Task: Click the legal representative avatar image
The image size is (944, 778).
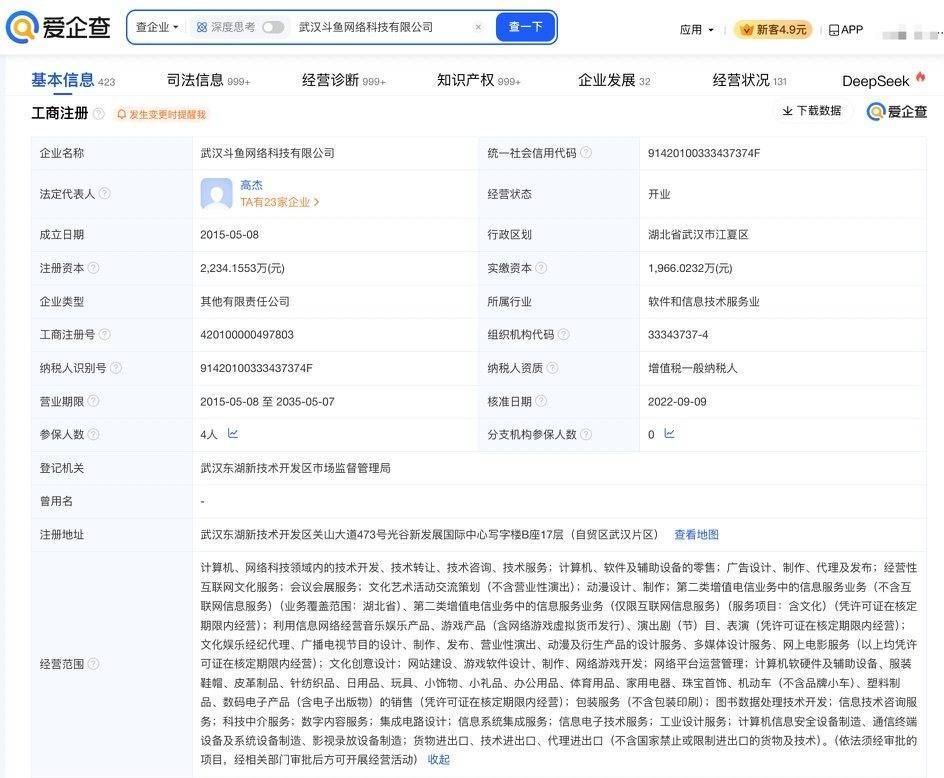Action: coord(216,193)
